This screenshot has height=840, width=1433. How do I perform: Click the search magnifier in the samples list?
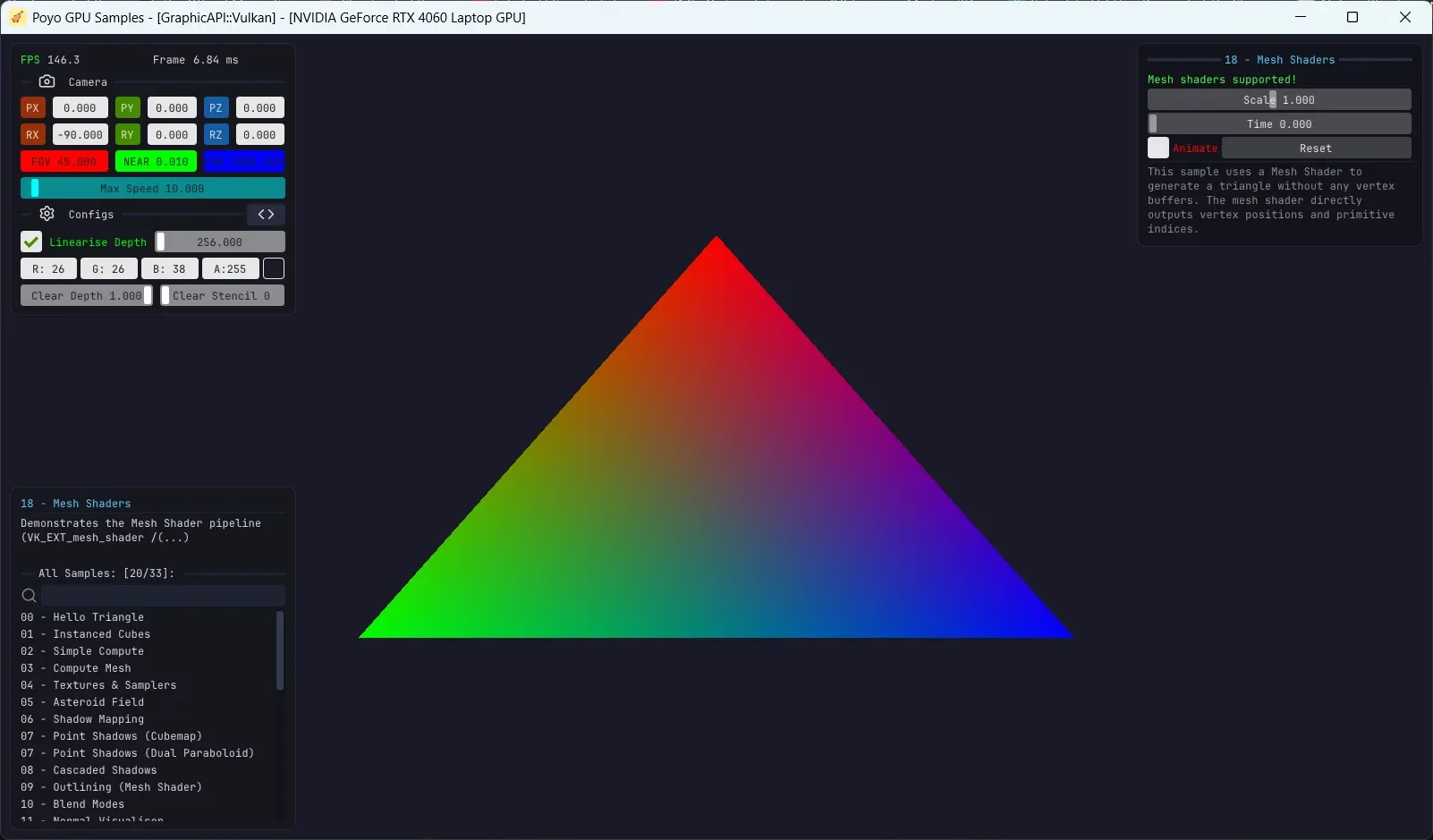29,595
